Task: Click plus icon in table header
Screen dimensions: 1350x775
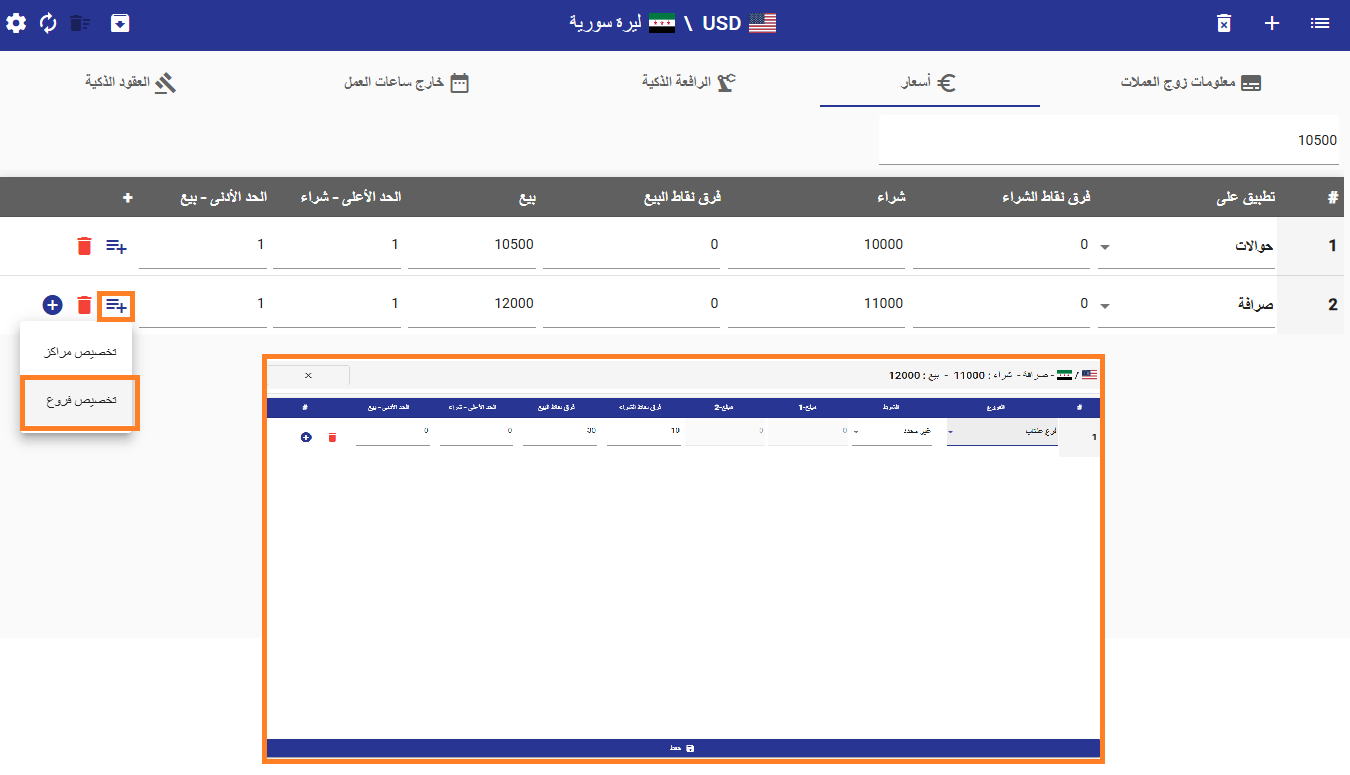Action: coord(127,198)
